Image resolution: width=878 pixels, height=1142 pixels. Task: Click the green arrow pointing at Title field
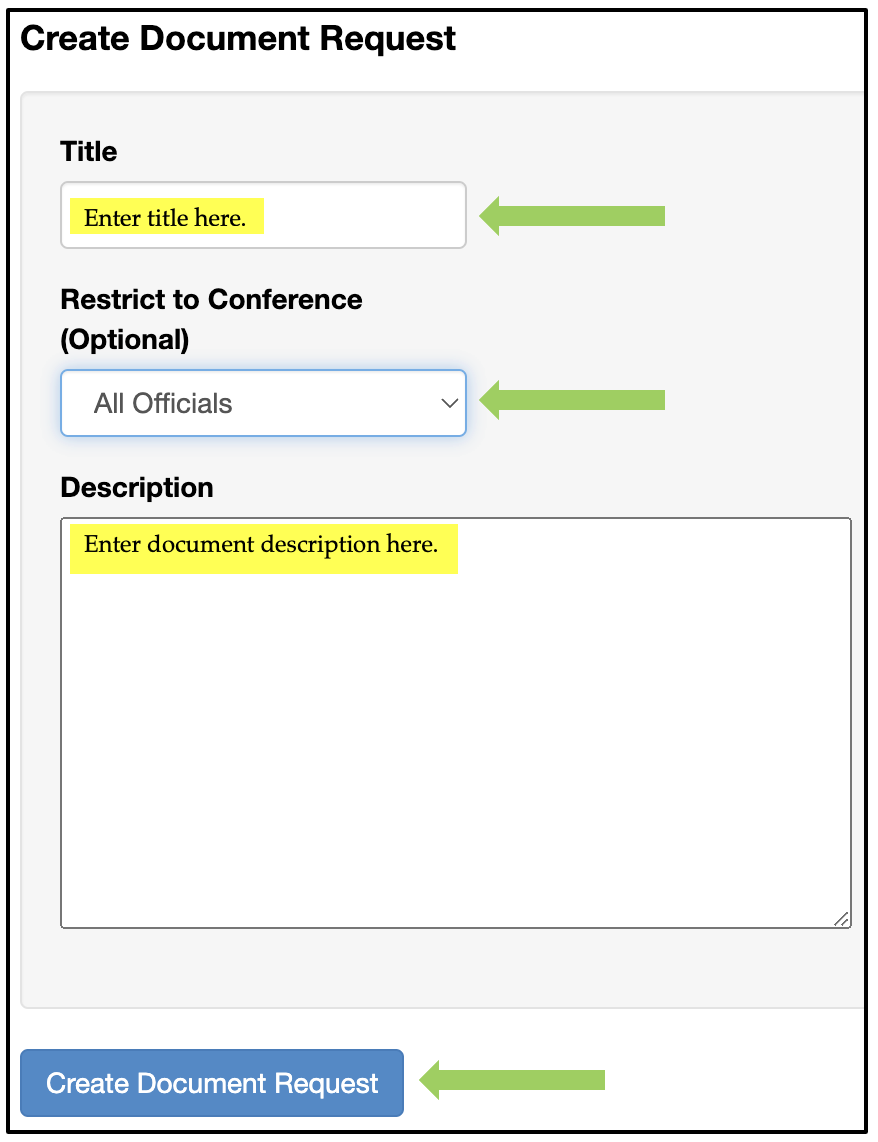[x=572, y=216]
